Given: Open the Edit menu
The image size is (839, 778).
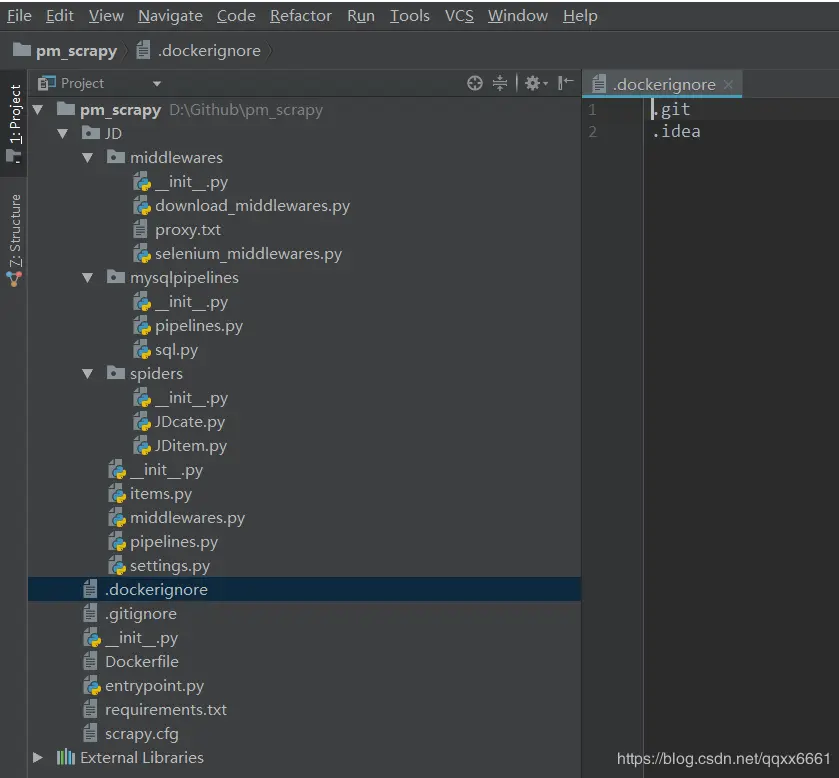Looking at the screenshot, I should pos(59,16).
